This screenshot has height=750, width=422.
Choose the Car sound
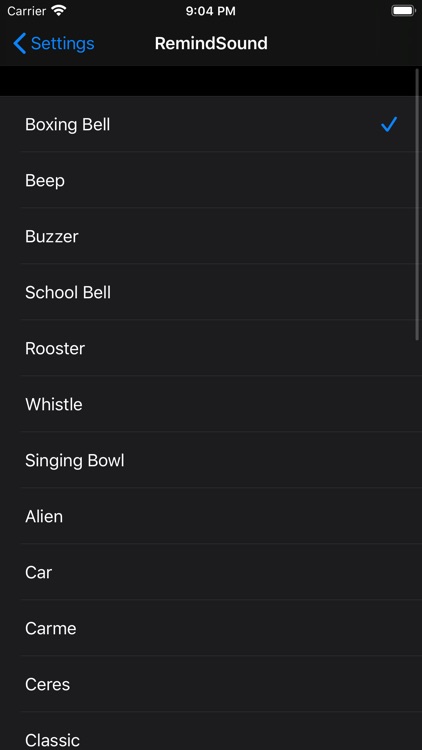click(x=211, y=572)
